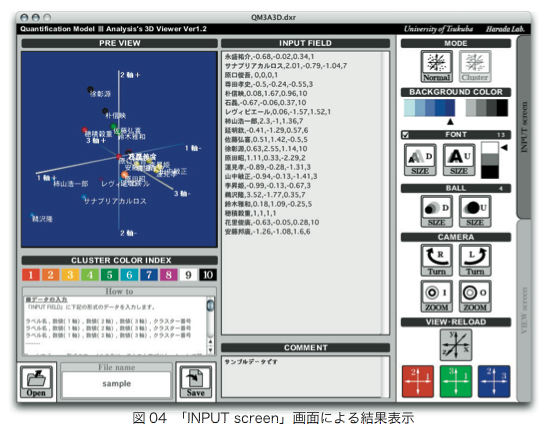Zoom out with the camera ZOOM O icon

[x=475, y=296]
